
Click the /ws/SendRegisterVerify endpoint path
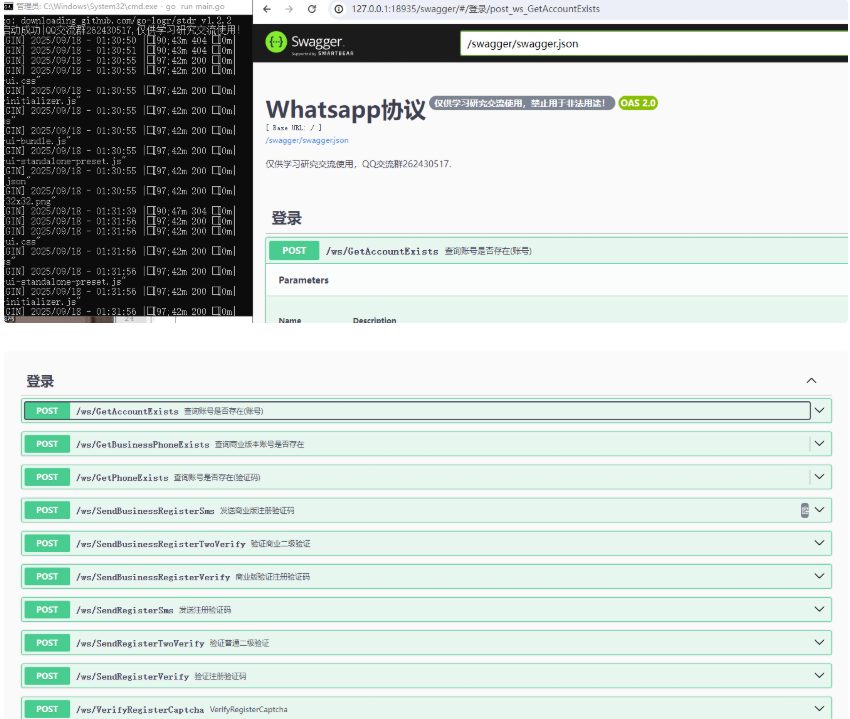pos(132,676)
